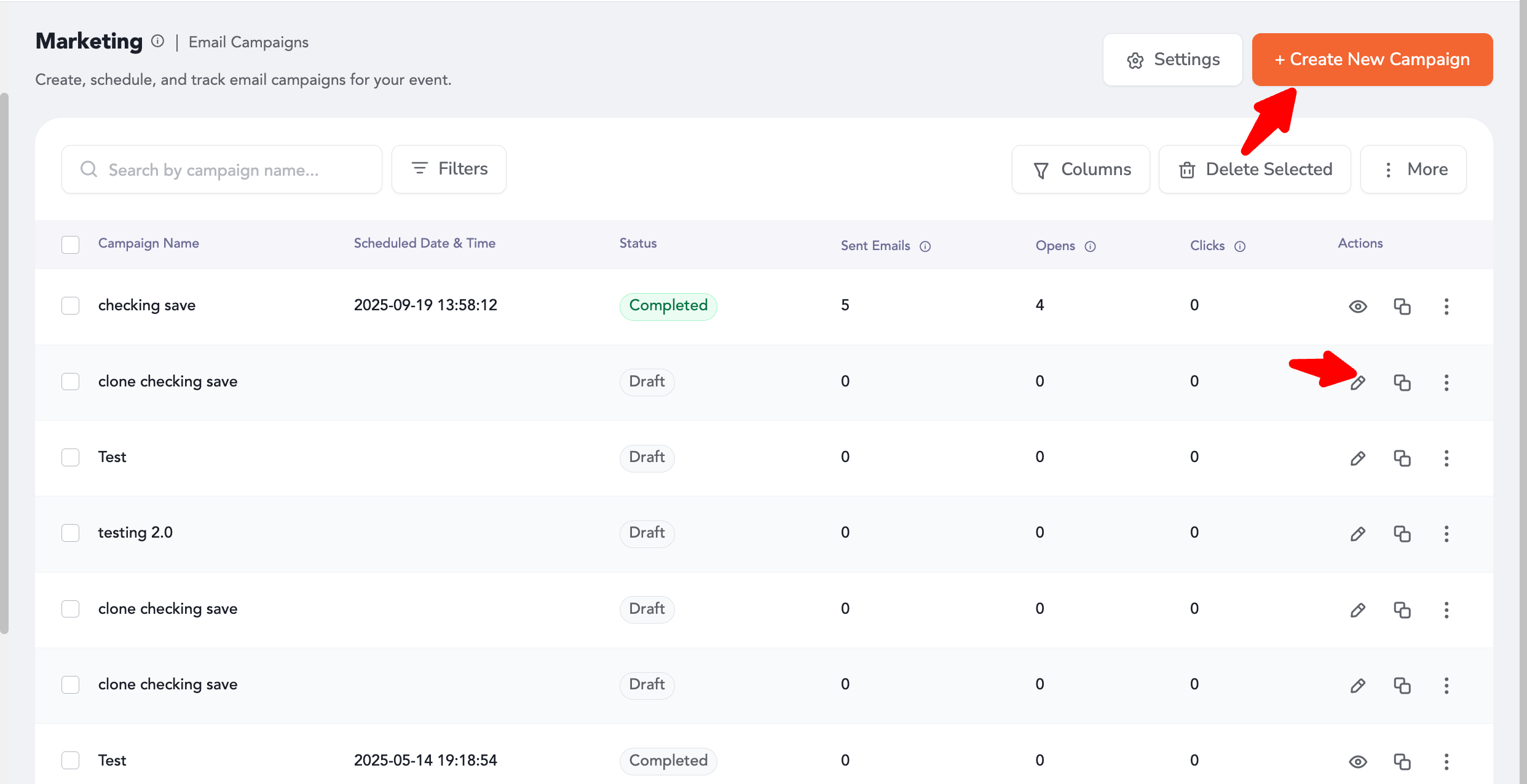Tick the select-all checkbox in table header
The width and height of the screenshot is (1527, 784).
(71, 245)
